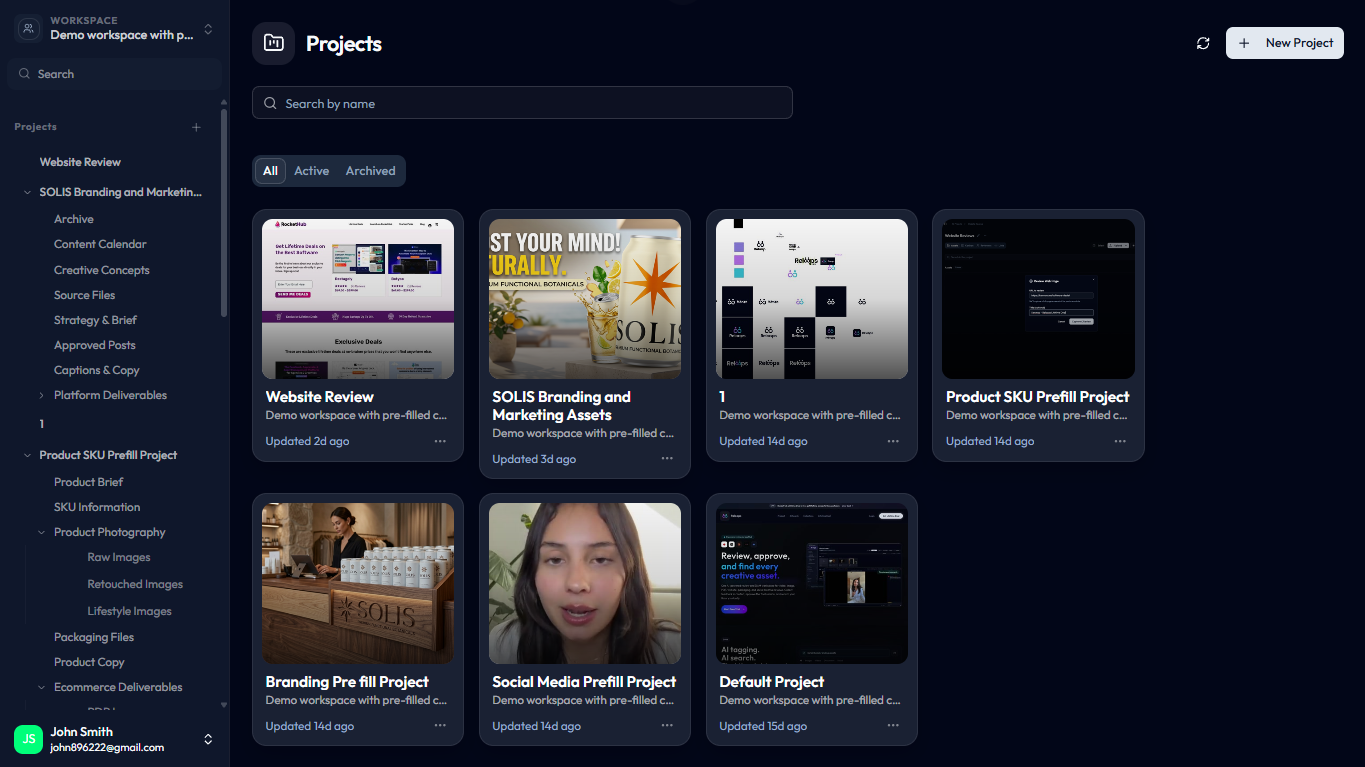Screen dimensions: 1365x767
Task: Switch to the Archived filter tab
Action: [370, 171]
